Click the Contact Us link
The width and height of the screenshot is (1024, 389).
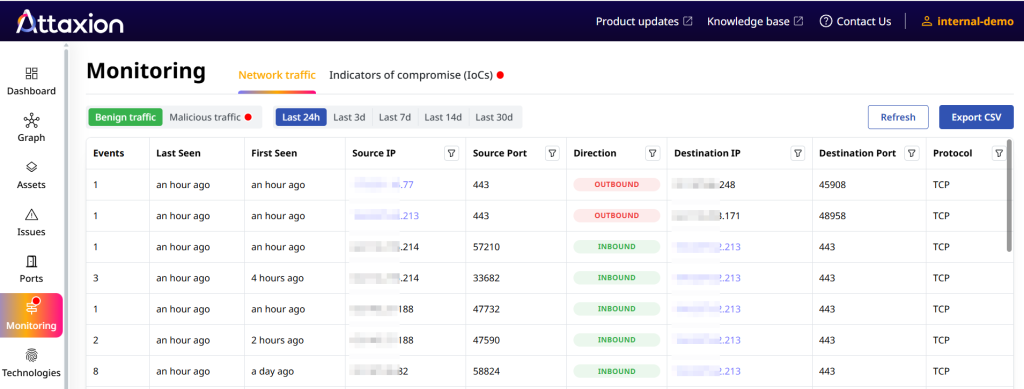855,22
